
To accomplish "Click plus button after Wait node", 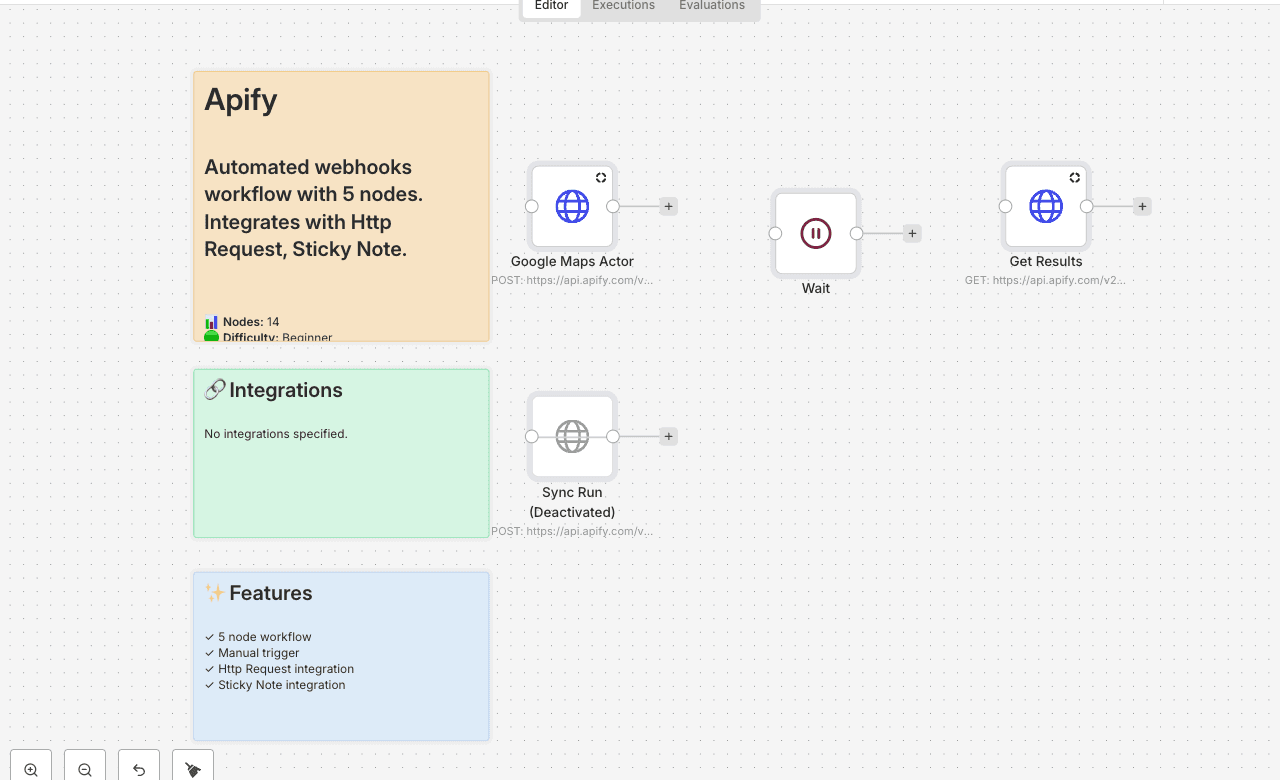I will coord(912,234).
